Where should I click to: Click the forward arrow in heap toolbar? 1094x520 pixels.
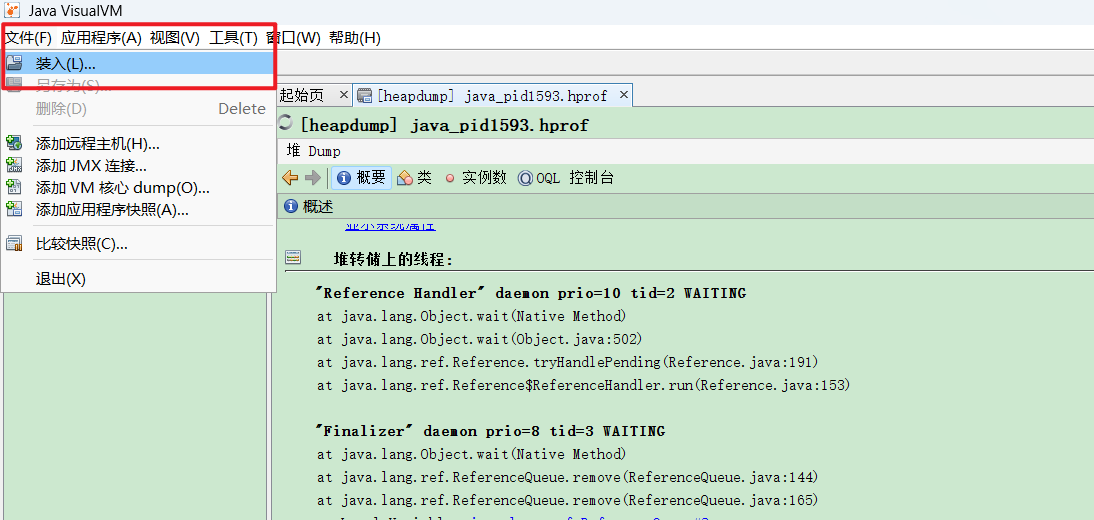pyautogui.click(x=313, y=178)
